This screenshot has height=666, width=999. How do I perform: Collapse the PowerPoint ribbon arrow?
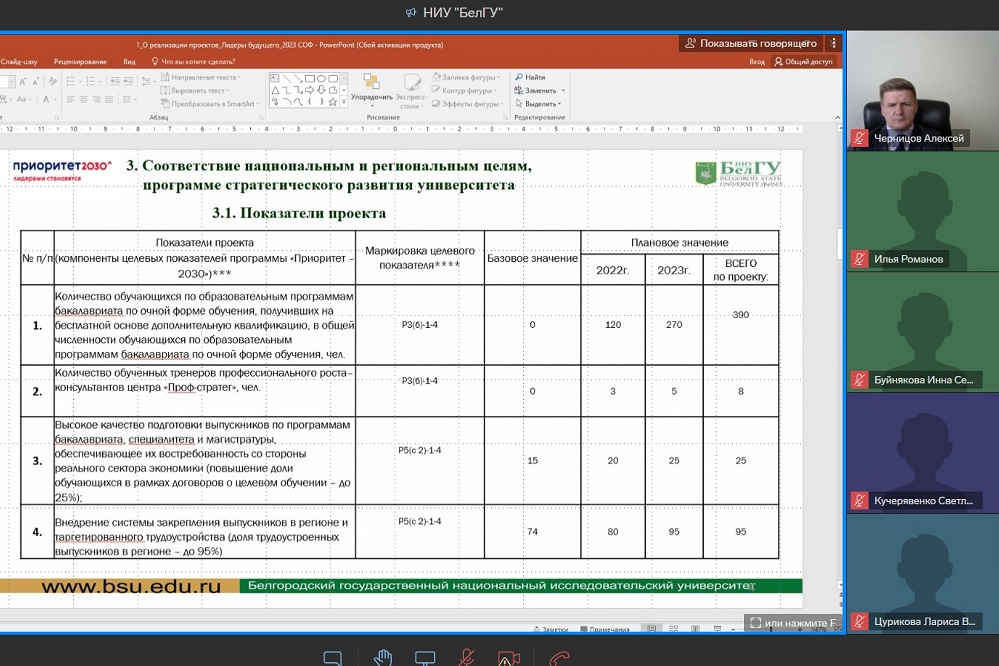[x=837, y=117]
